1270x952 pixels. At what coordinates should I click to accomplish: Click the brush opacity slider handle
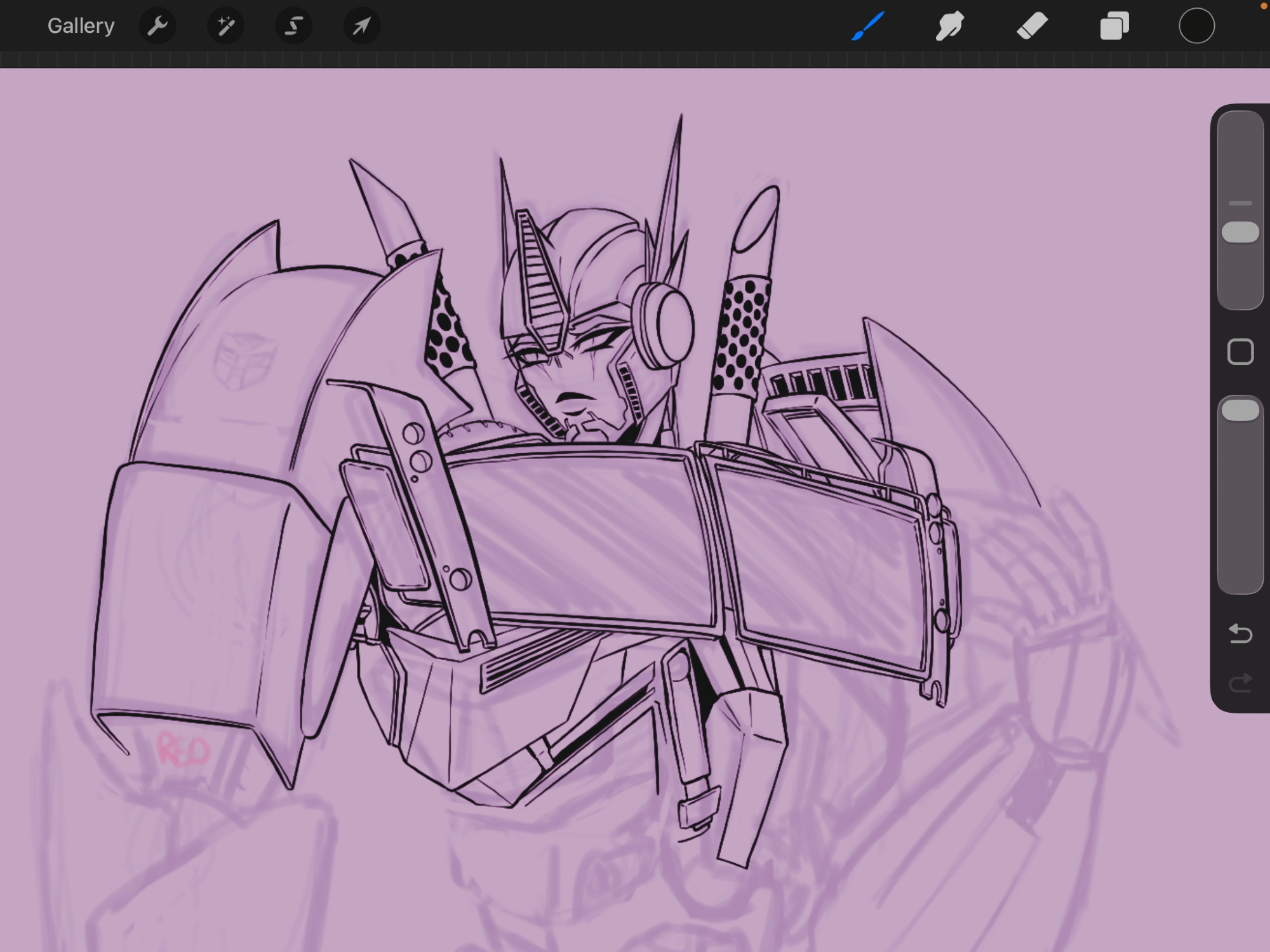coord(1240,411)
